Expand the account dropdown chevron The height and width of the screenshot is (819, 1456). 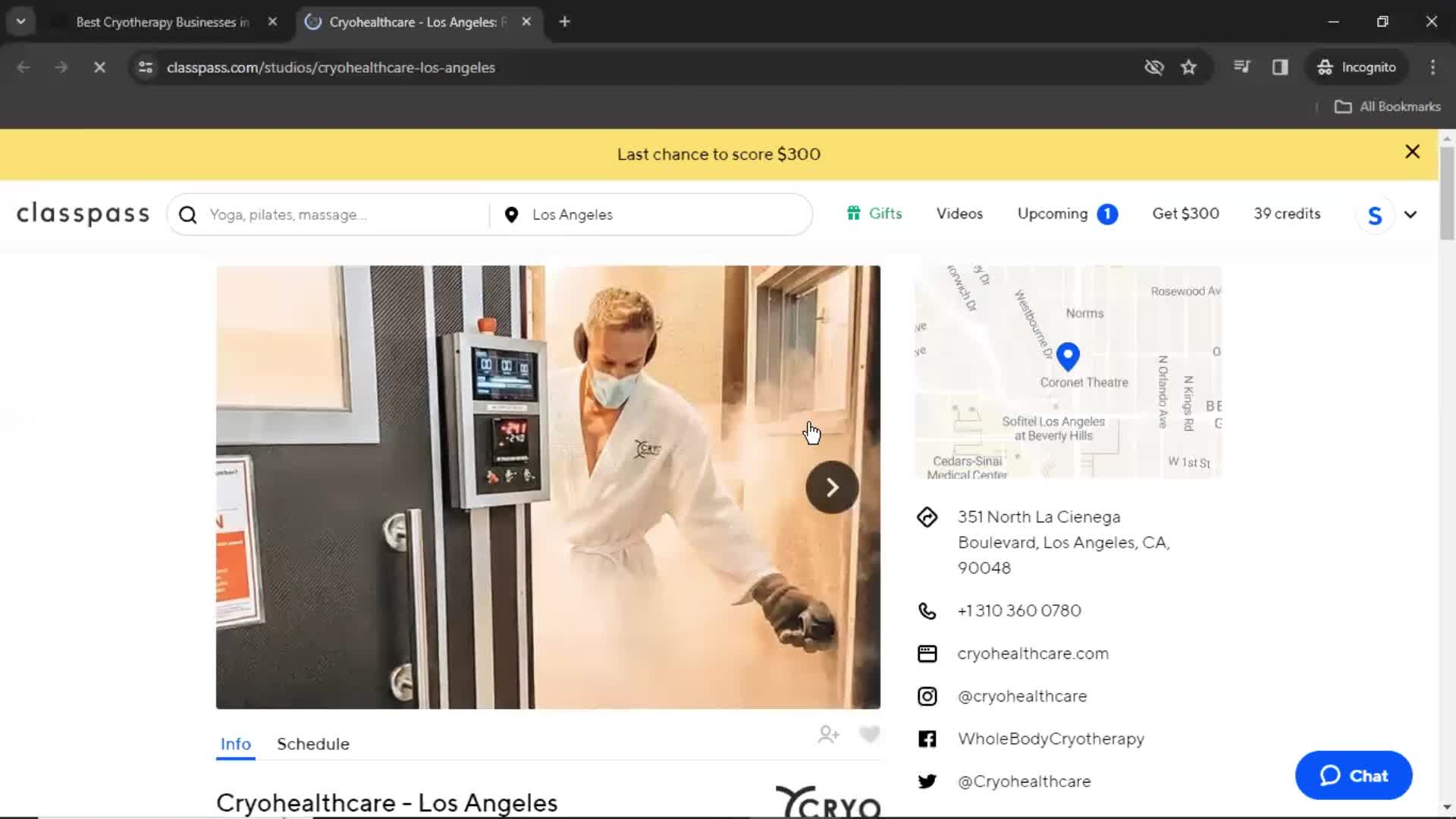pos(1410,215)
